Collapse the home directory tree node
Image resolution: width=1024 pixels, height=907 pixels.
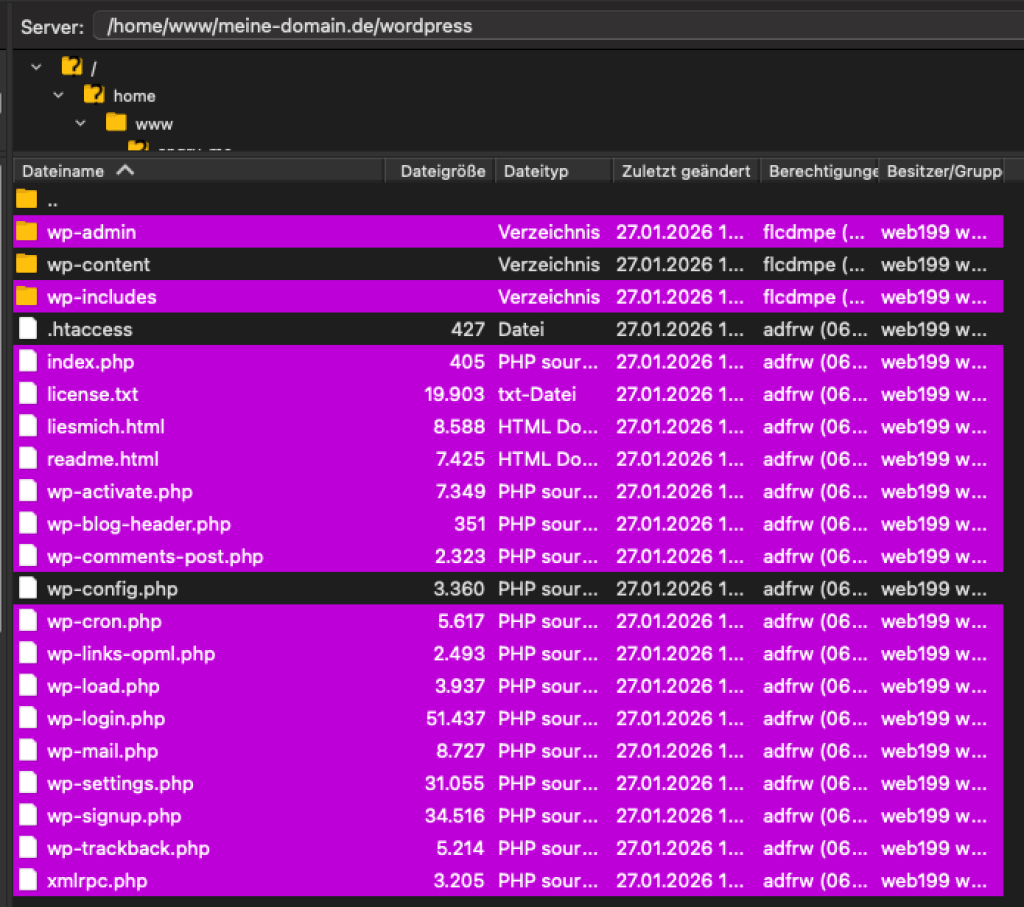[x=58, y=95]
